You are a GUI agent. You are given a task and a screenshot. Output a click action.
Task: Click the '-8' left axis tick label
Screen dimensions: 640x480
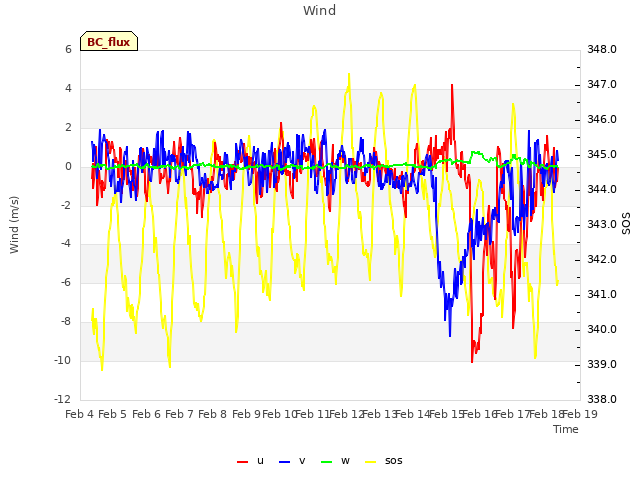pyautogui.click(x=66, y=322)
